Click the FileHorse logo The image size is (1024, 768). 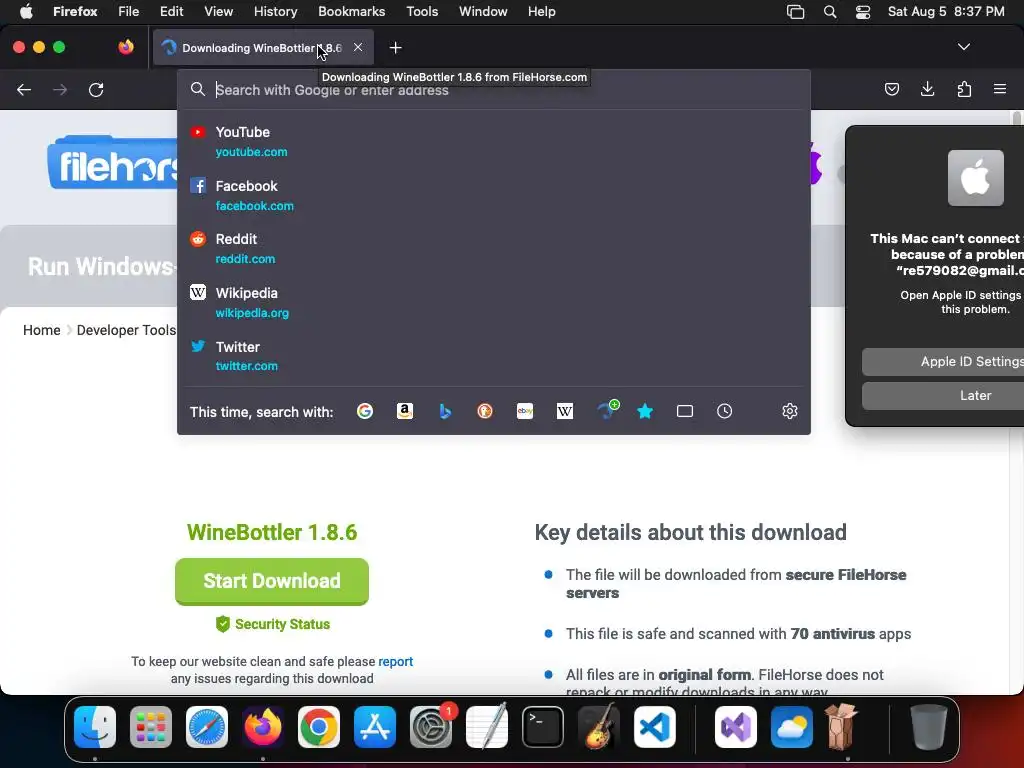[x=112, y=163]
